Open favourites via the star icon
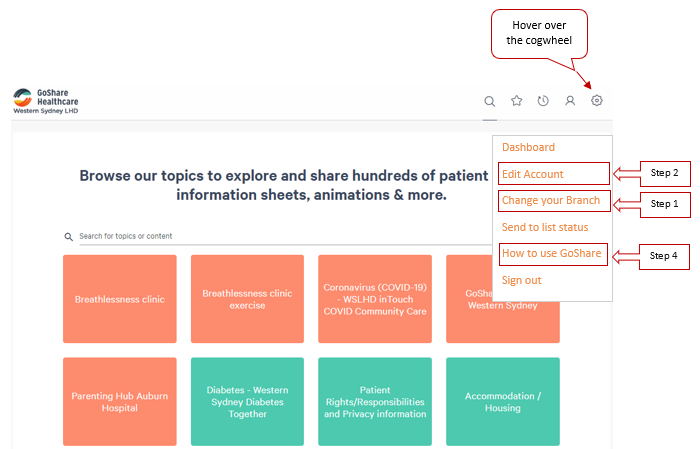This screenshot has width=700, height=449. point(517,101)
